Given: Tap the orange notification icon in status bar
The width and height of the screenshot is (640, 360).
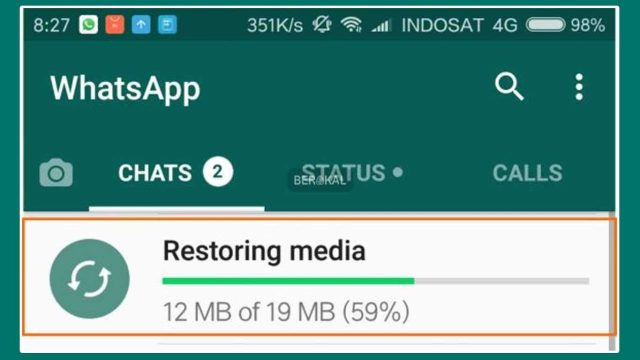Looking at the screenshot, I should (115, 25).
